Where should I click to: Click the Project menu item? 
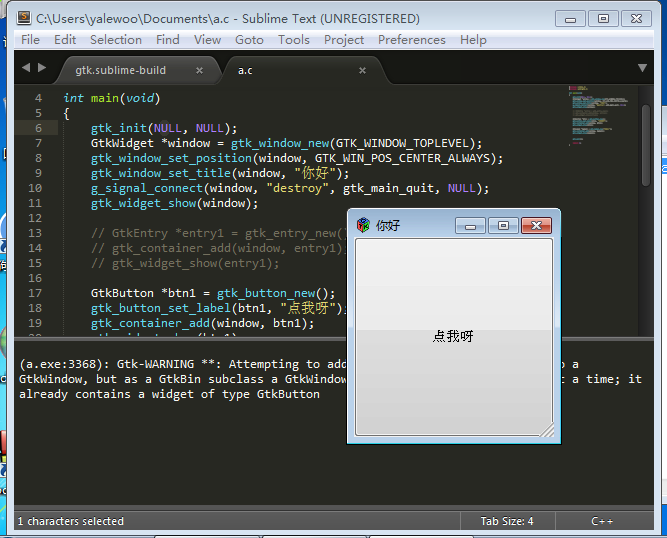344,40
